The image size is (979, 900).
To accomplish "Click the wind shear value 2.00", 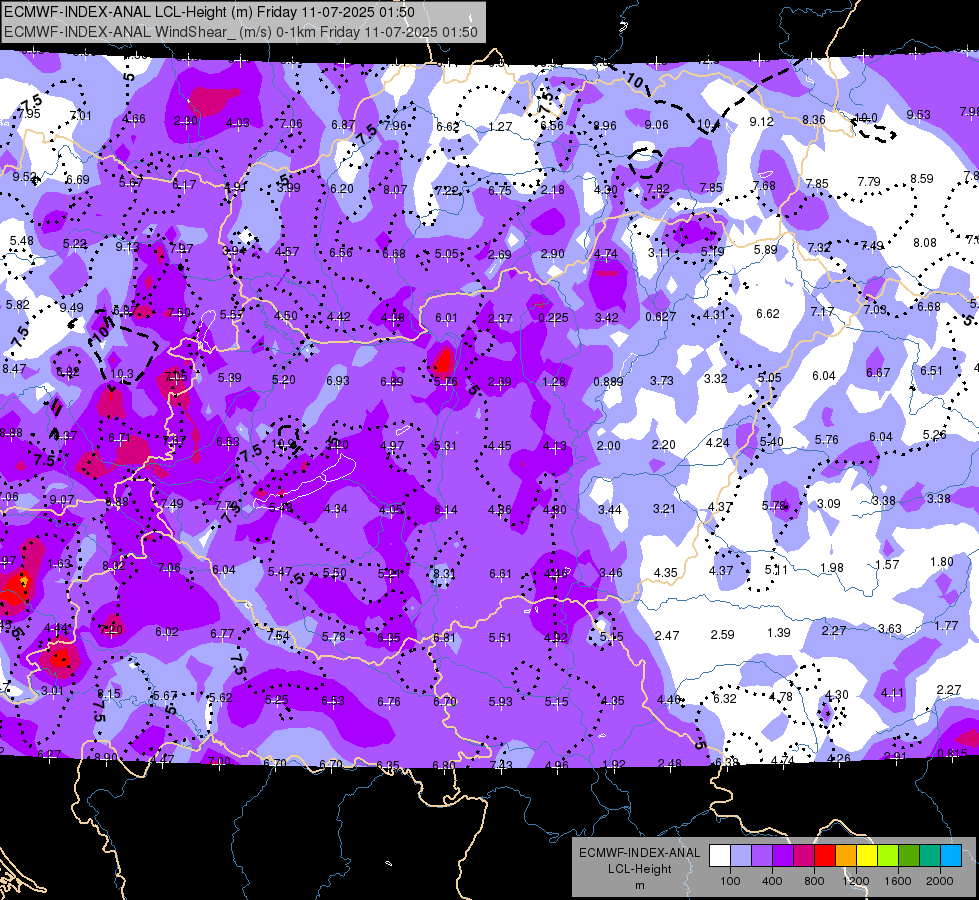I will coord(608,445).
